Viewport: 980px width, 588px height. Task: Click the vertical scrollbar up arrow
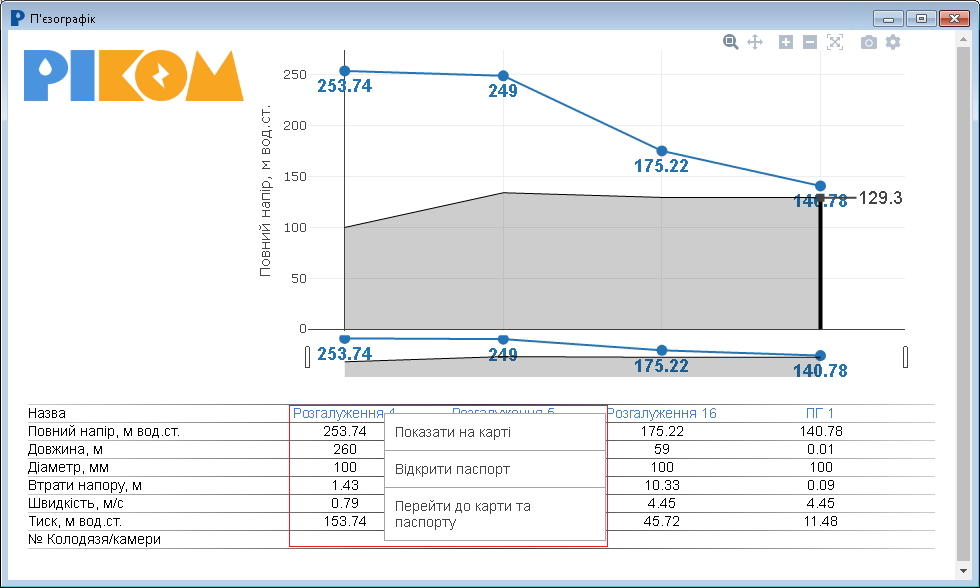click(x=963, y=39)
